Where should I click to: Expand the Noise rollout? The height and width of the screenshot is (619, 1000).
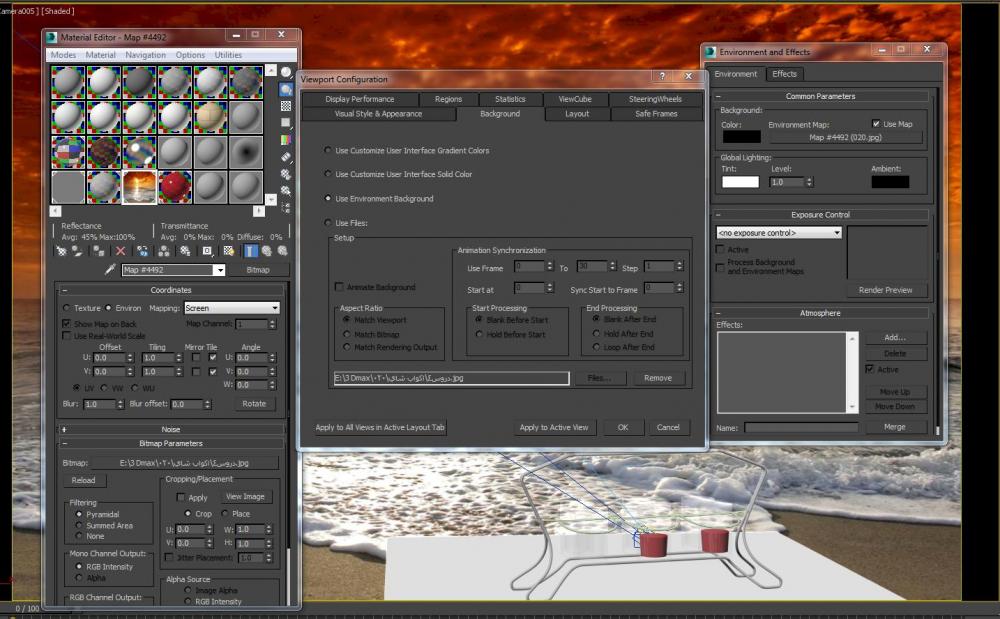coord(170,429)
